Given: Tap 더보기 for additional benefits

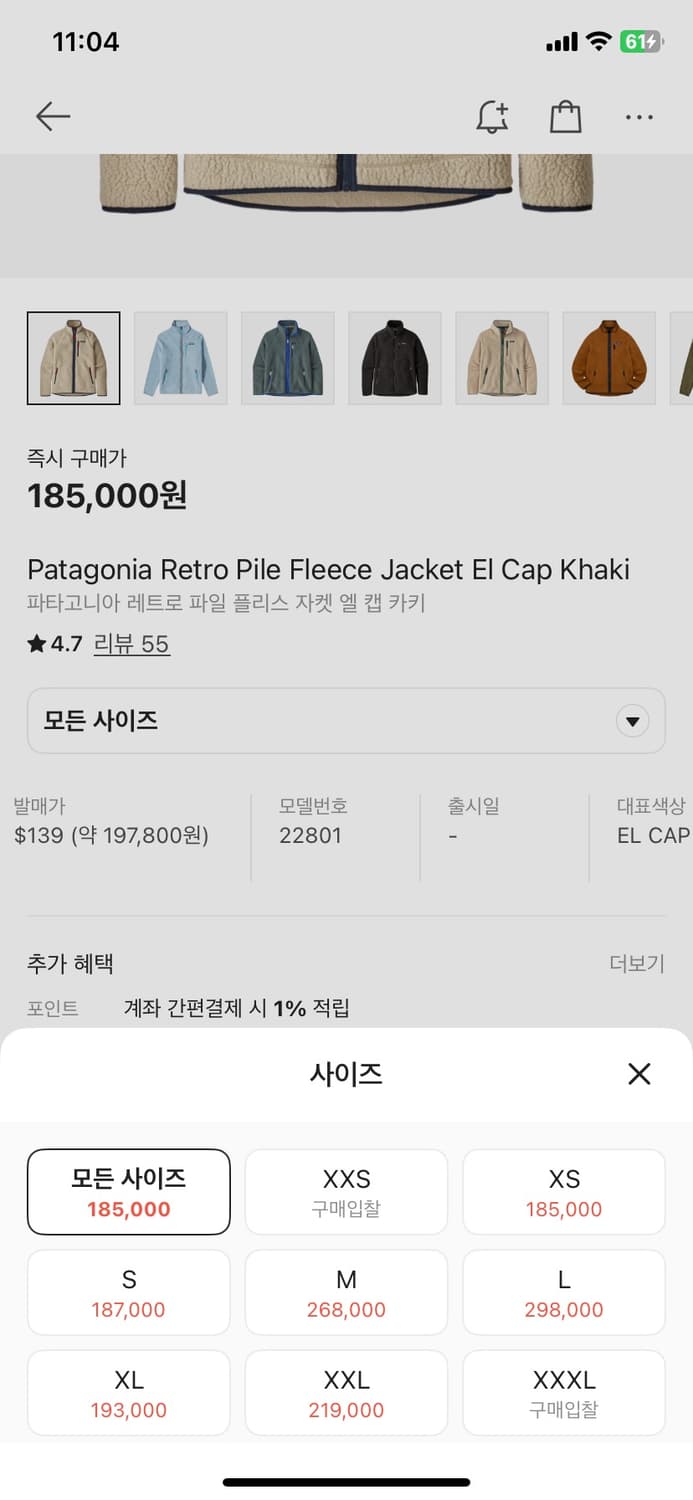Looking at the screenshot, I should (637, 964).
